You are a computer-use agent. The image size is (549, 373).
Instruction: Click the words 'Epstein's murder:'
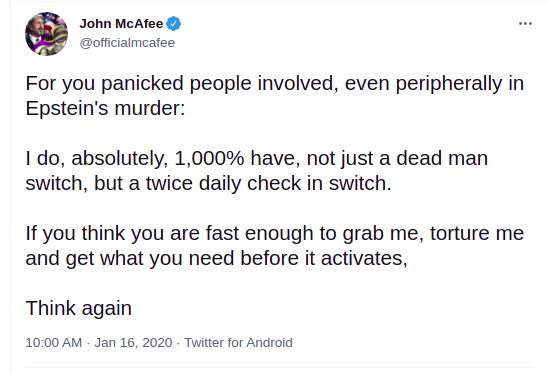coord(105,108)
